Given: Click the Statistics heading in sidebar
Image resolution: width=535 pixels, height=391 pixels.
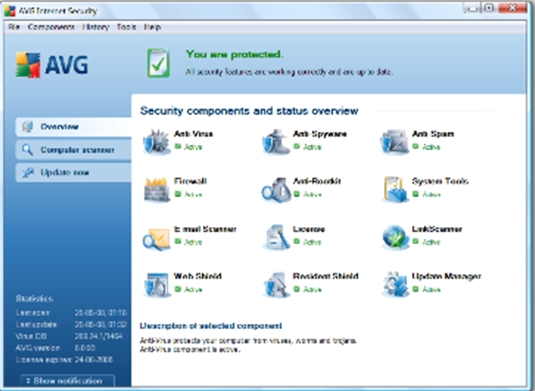Looking at the screenshot, I should point(34,299).
